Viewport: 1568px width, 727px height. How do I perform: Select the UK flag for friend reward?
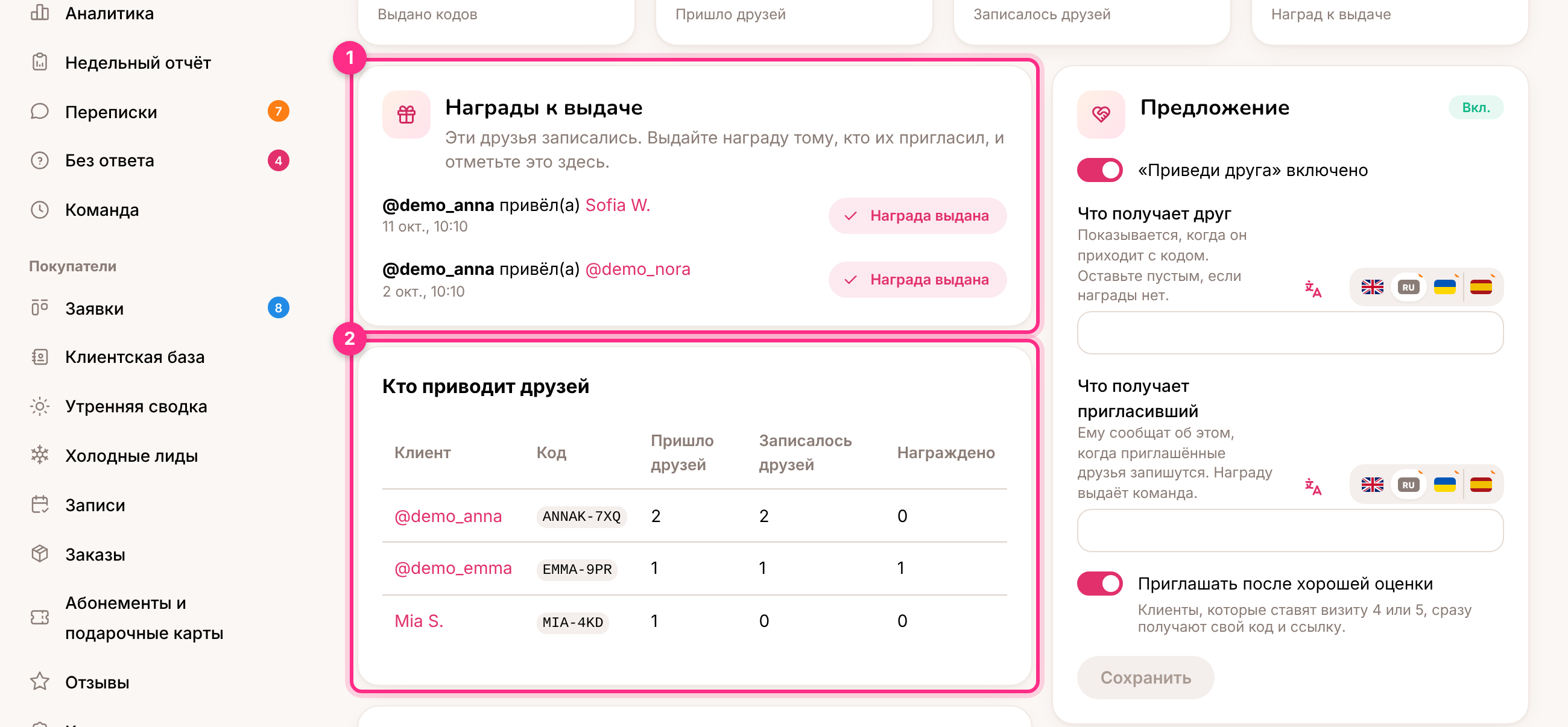[1372, 286]
